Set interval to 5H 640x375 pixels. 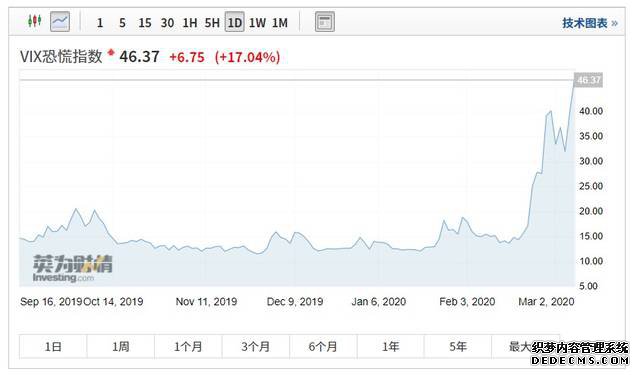(212, 23)
